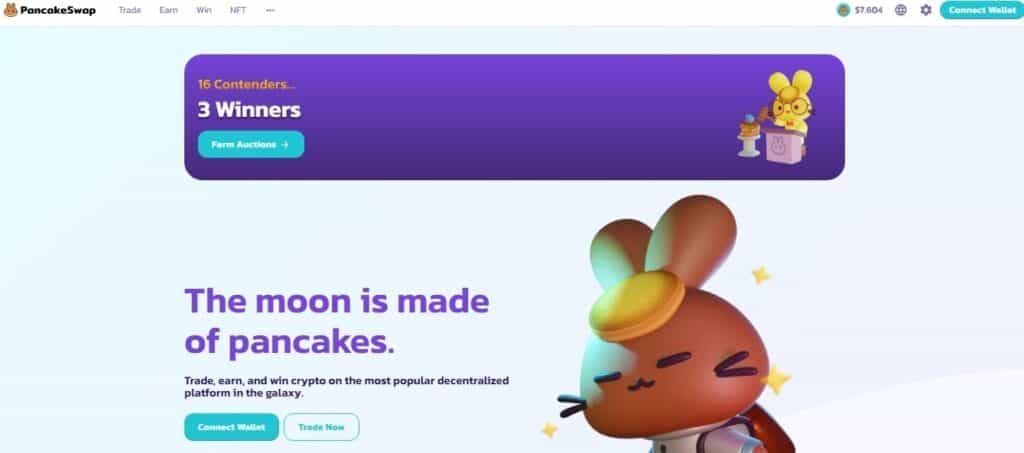Click Connect Wallet below the hero tagline
Viewport: 1024px width, 453px height.
[x=231, y=427]
